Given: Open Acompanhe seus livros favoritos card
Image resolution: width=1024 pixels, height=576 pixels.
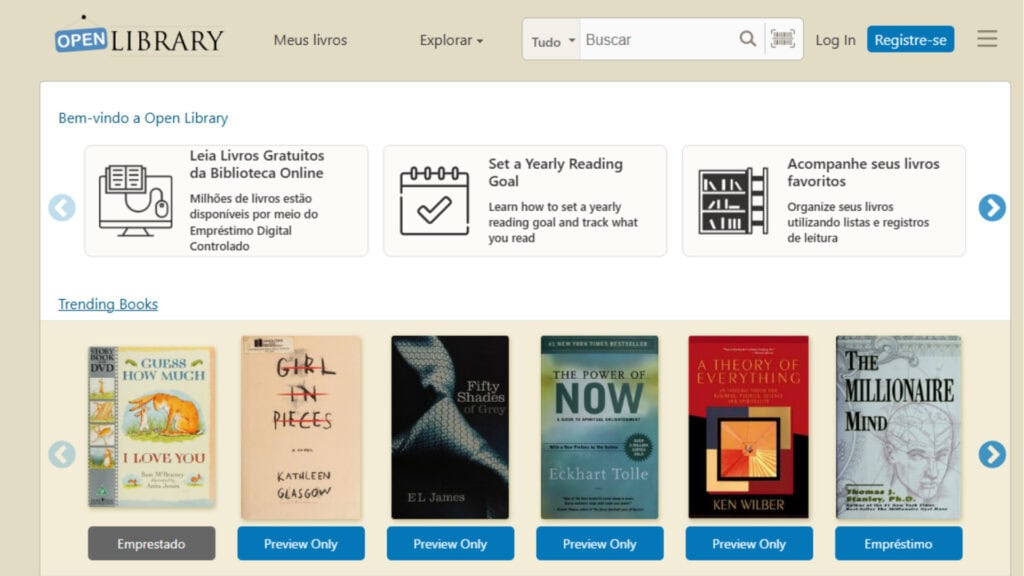Looking at the screenshot, I should [824, 200].
